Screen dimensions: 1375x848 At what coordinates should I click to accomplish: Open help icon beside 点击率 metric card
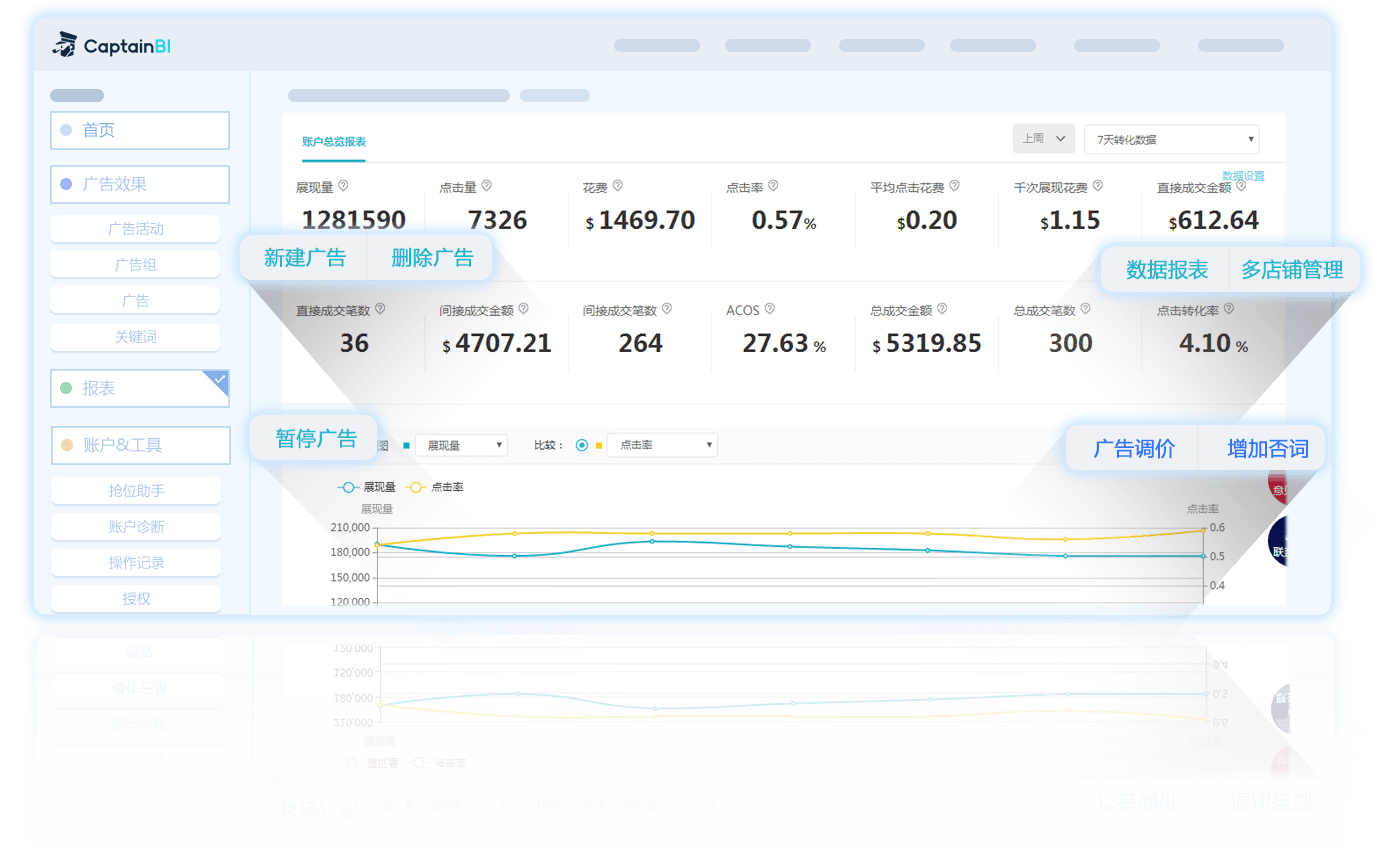773,186
